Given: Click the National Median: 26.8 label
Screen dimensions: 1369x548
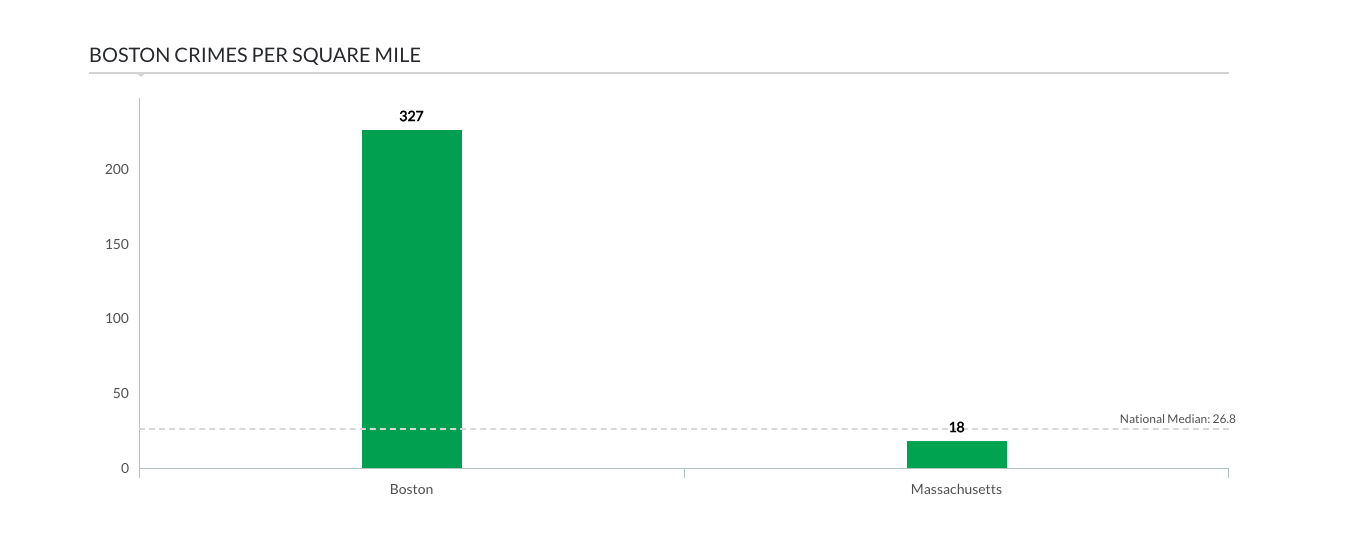Looking at the screenshot, I should (x=1177, y=419).
